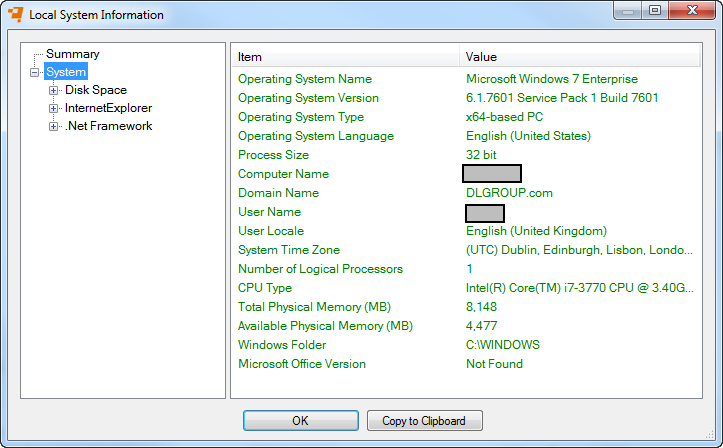Sort by the Item column header
The image size is (723, 448).
[345, 57]
